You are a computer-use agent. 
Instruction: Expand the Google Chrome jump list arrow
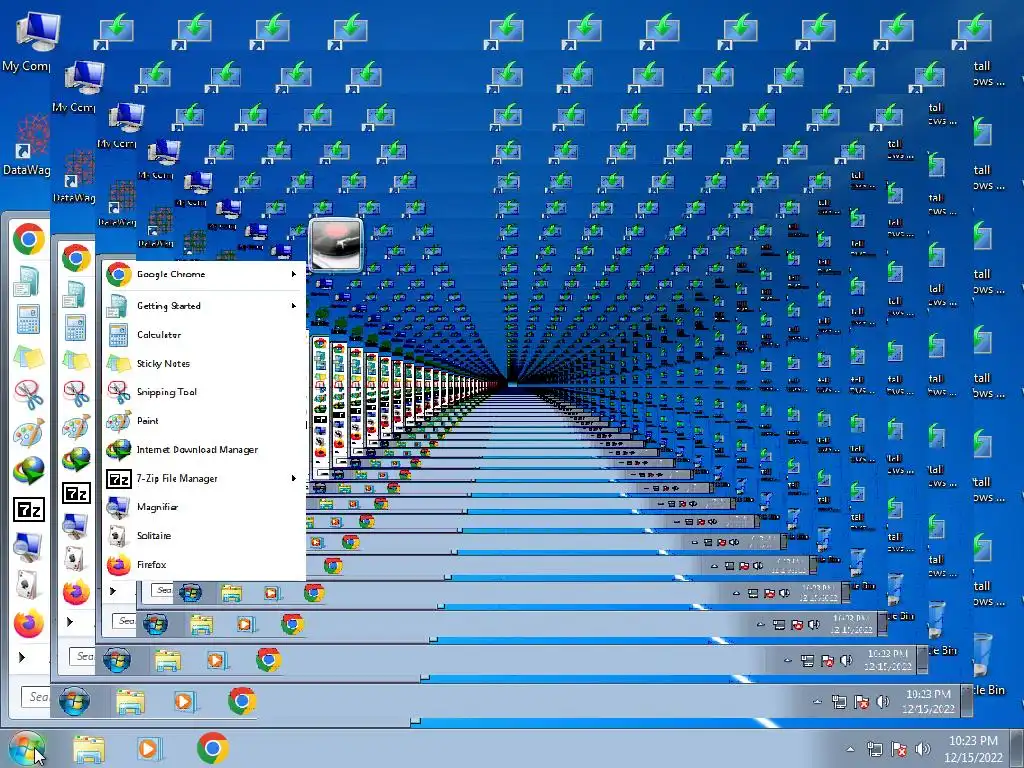[294, 274]
